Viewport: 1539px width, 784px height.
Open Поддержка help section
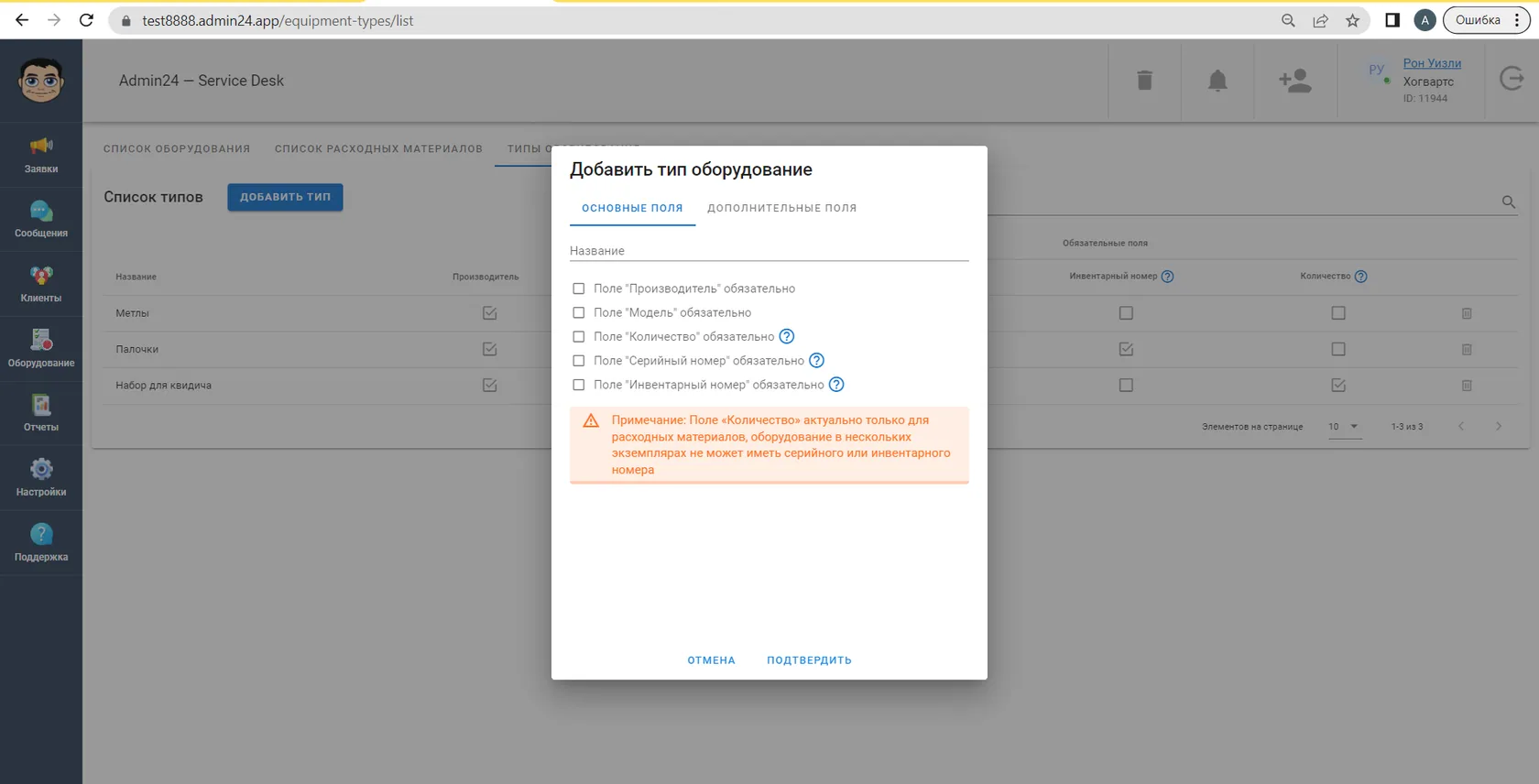coord(41,543)
